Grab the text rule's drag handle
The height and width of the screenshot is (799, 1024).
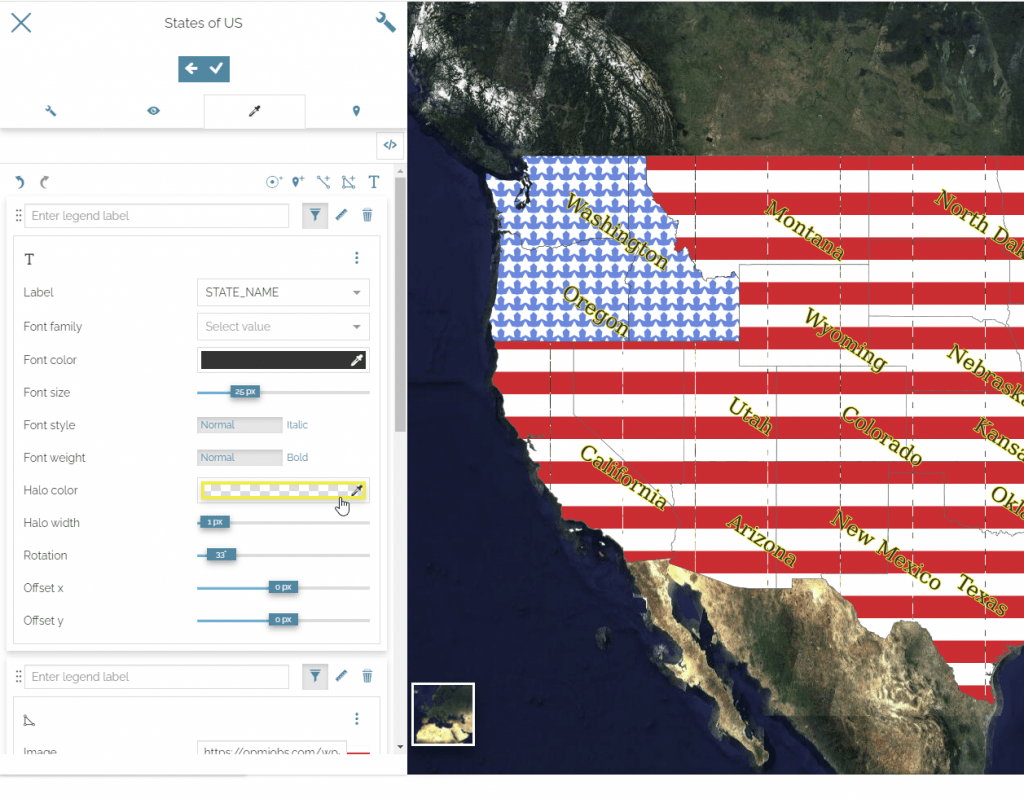point(18,215)
